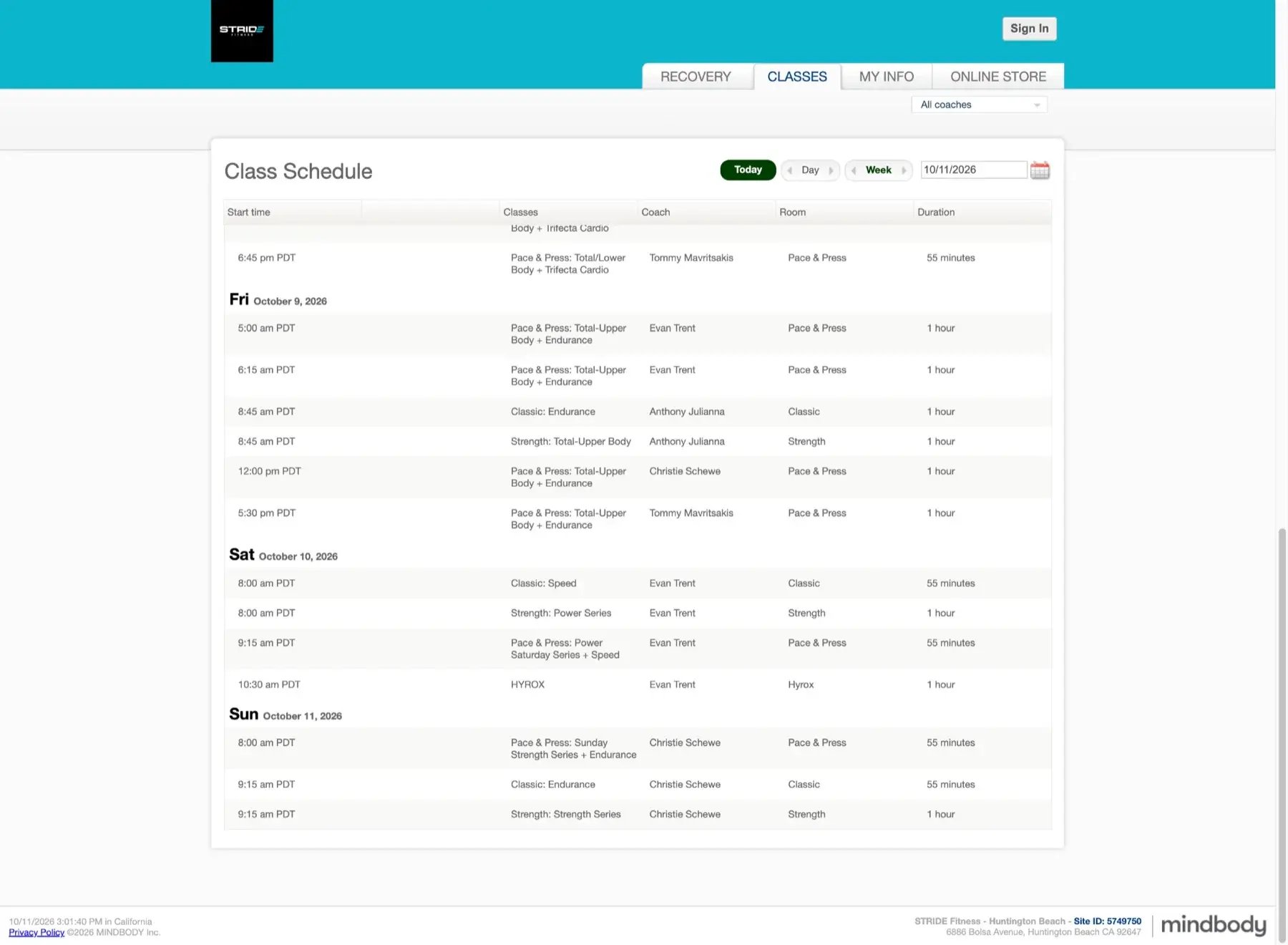This screenshot has width=1288, height=945.
Task: Switch to the CLASSES tab
Action: tap(797, 77)
